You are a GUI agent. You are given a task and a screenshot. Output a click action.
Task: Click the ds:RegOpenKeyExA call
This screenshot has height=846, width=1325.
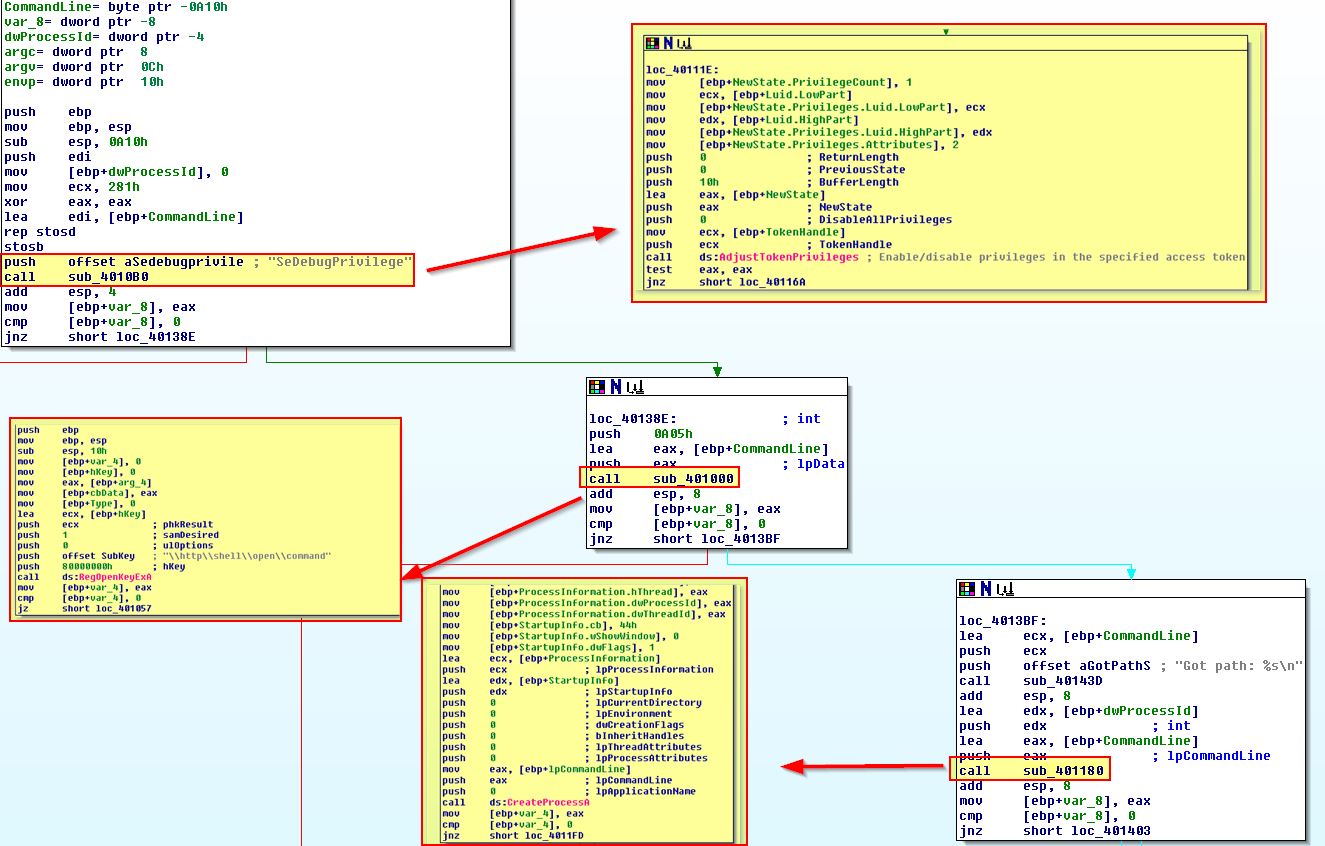pos(107,576)
